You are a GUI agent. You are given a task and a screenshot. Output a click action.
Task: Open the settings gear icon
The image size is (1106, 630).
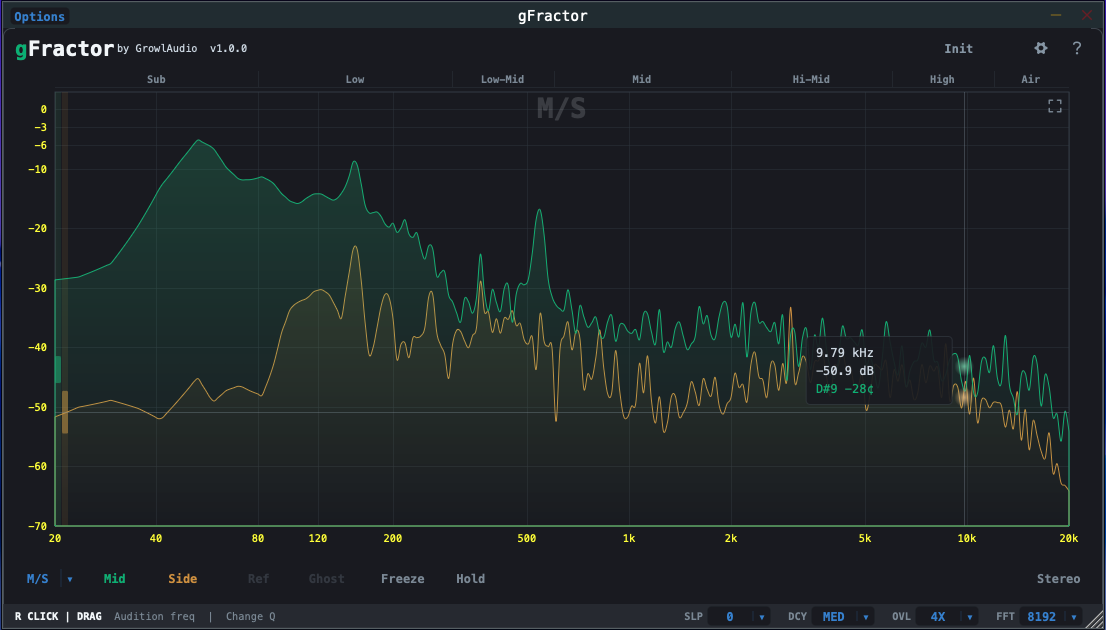(1040, 48)
